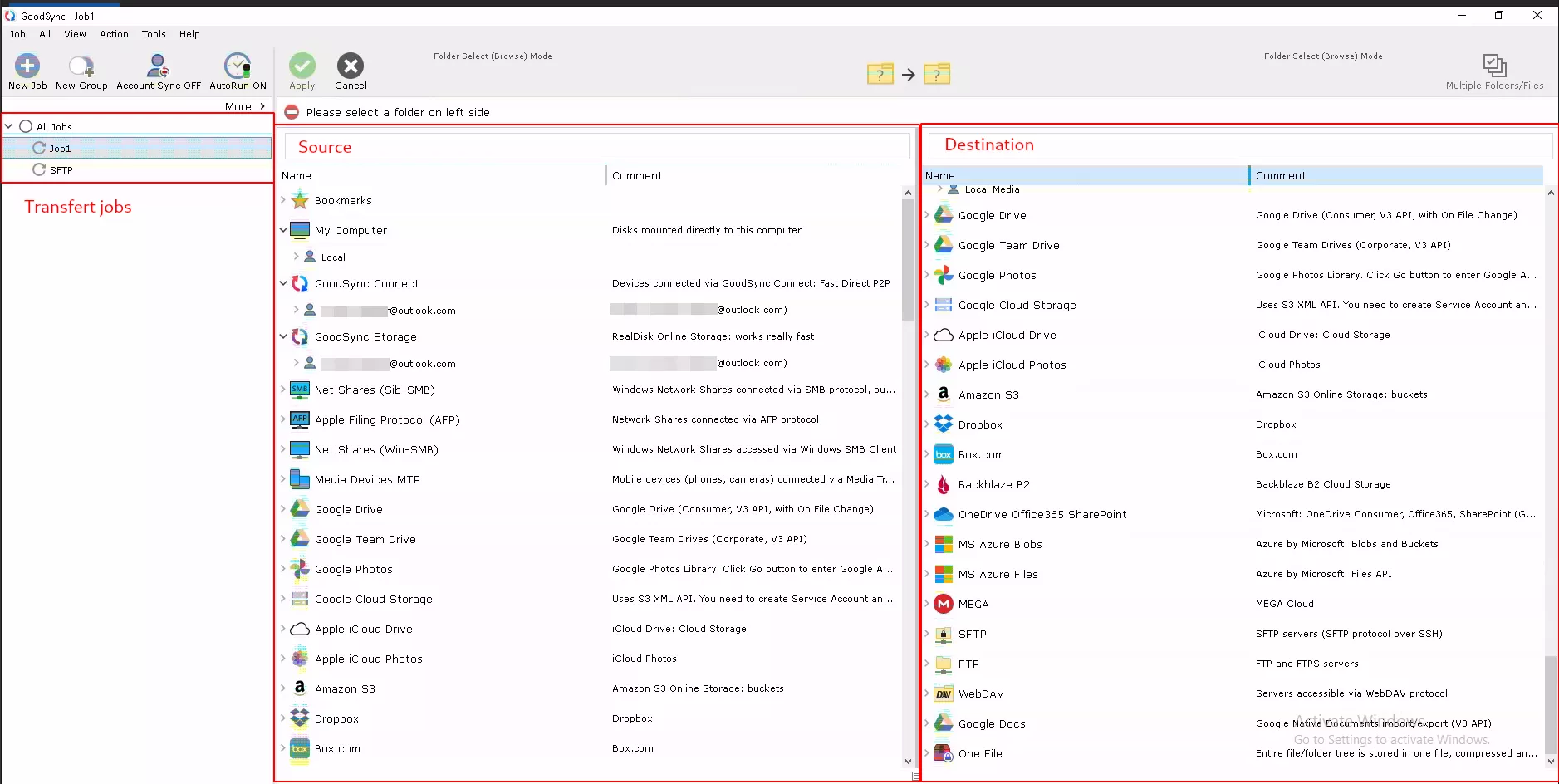
Task: Click Amazon S3 icon in Destination
Action: tap(944, 394)
